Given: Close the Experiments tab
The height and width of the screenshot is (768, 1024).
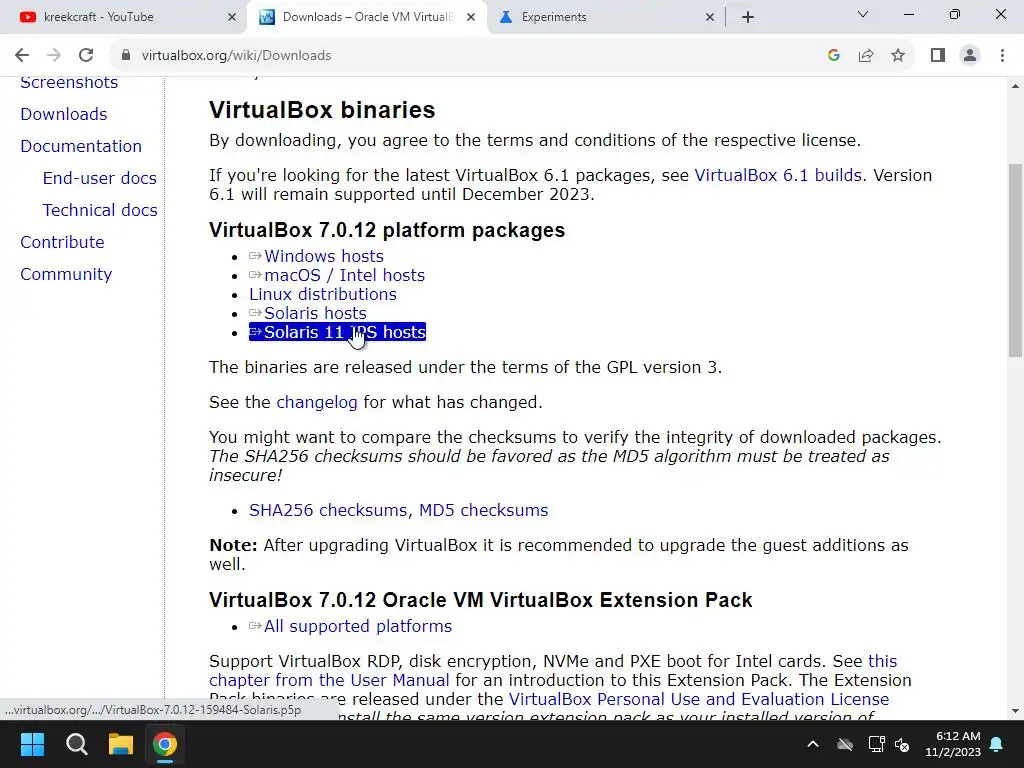Looking at the screenshot, I should (710, 17).
